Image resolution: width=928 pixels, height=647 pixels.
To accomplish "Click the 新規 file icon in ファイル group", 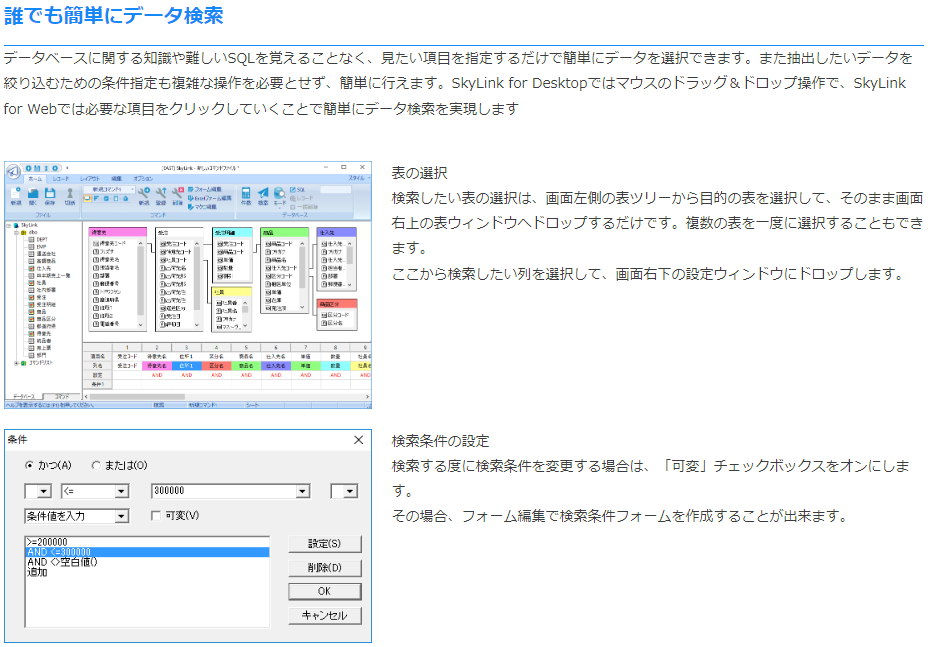I will pyautogui.click(x=15, y=193).
